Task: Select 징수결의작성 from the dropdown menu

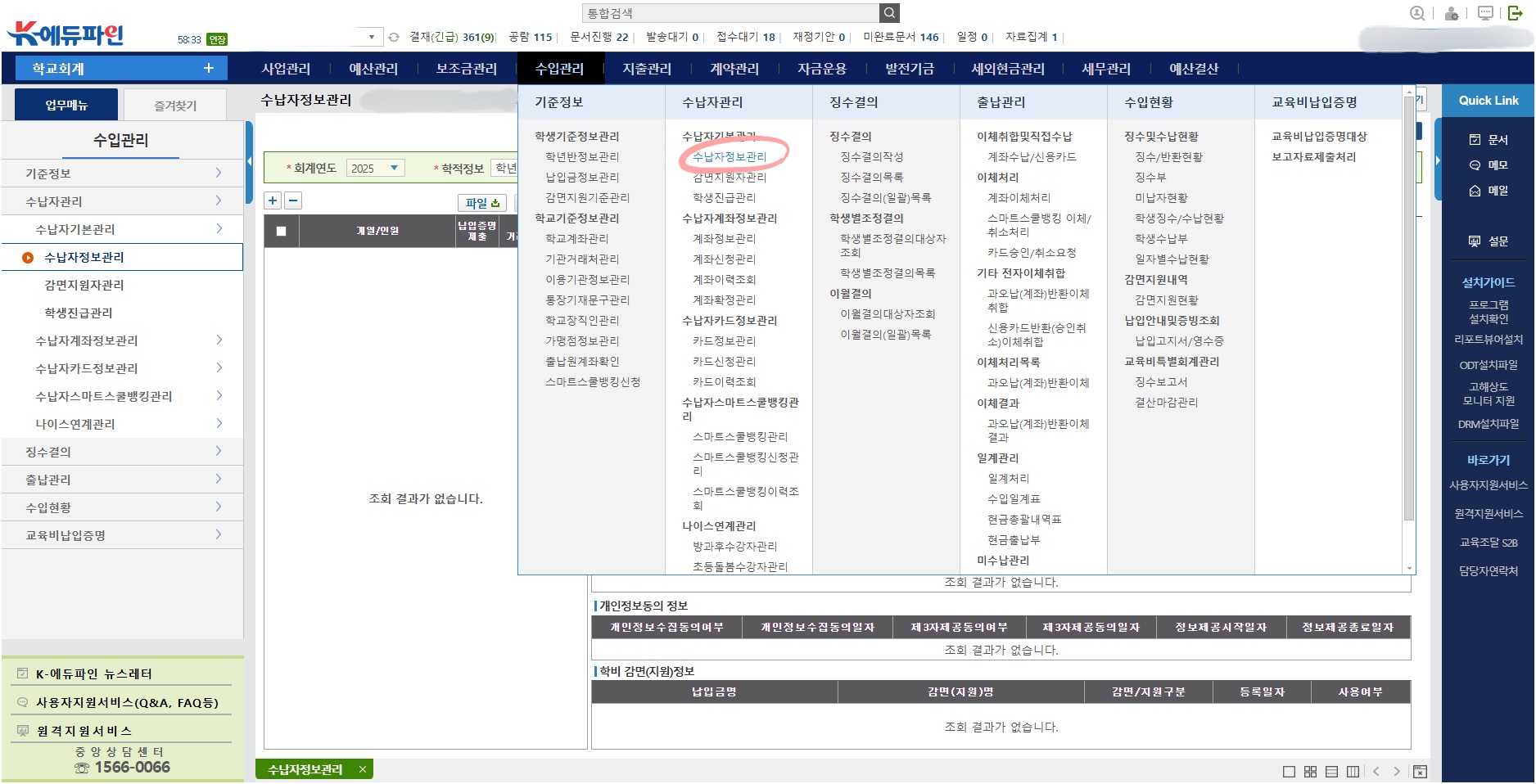Action: click(x=871, y=157)
